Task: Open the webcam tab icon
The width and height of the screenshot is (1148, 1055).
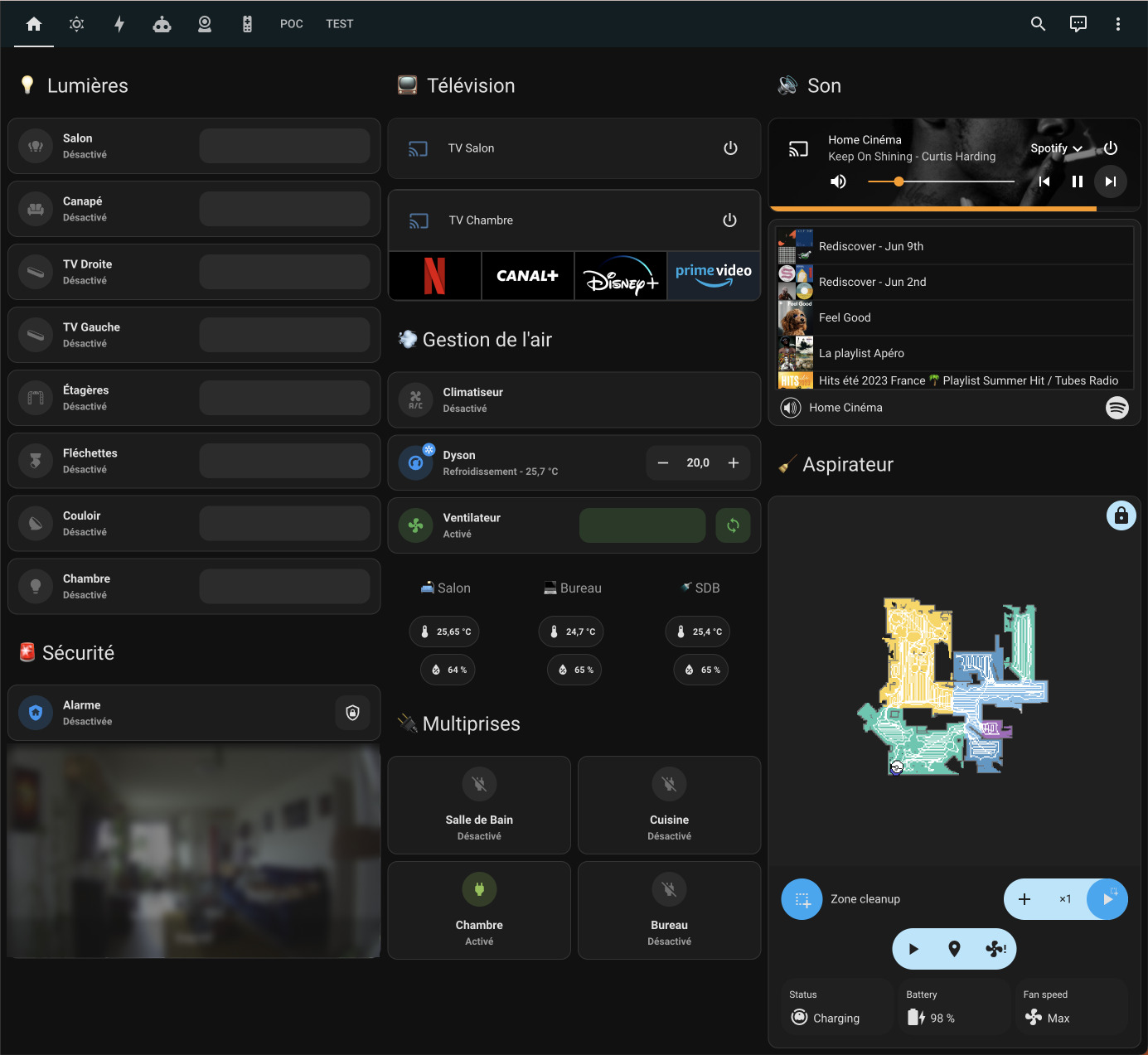Action: pyautogui.click(x=205, y=24)
